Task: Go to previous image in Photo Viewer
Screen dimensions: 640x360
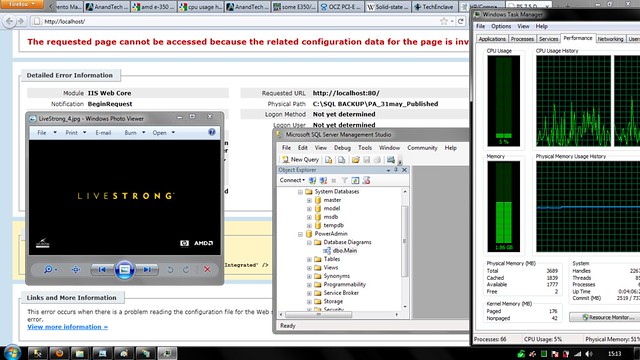Action: [102, 269]
